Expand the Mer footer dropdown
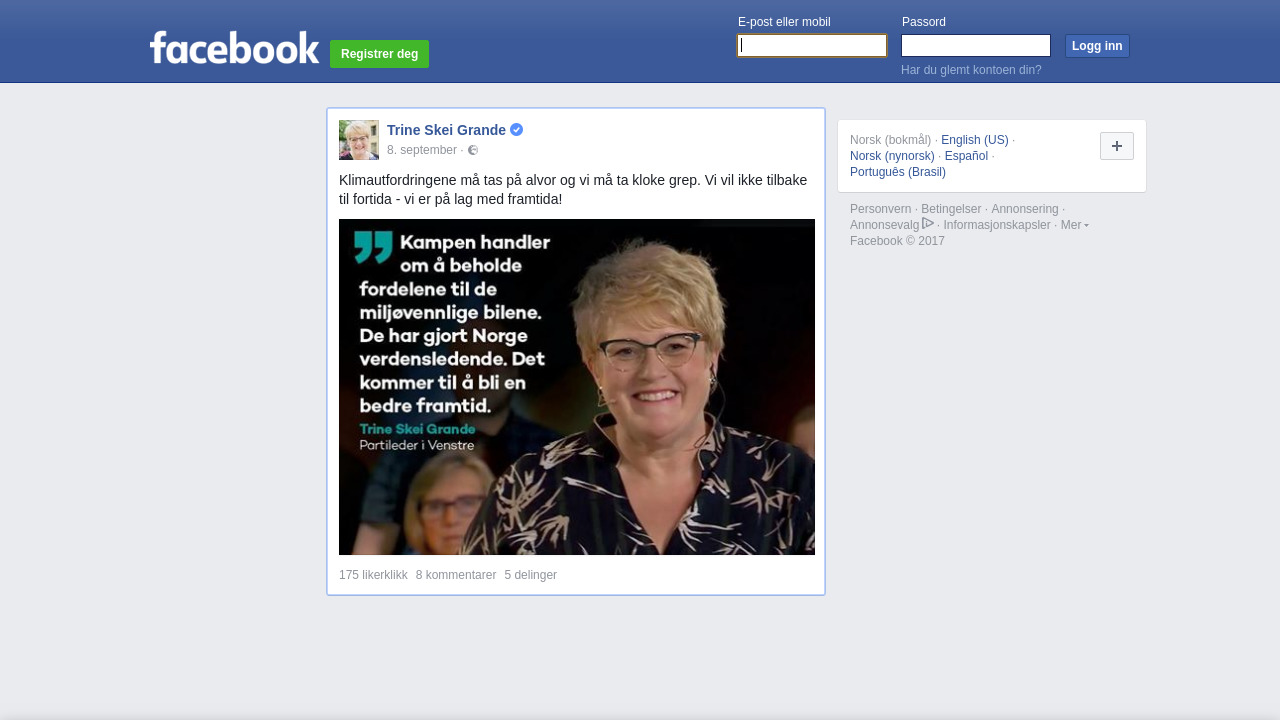 [x=1074, y=225]
